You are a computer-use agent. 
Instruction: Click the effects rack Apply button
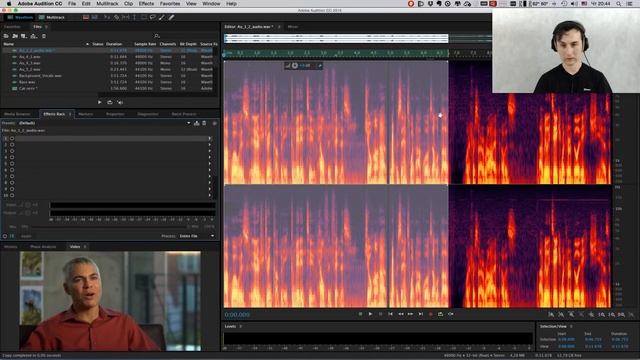(26, 236)
